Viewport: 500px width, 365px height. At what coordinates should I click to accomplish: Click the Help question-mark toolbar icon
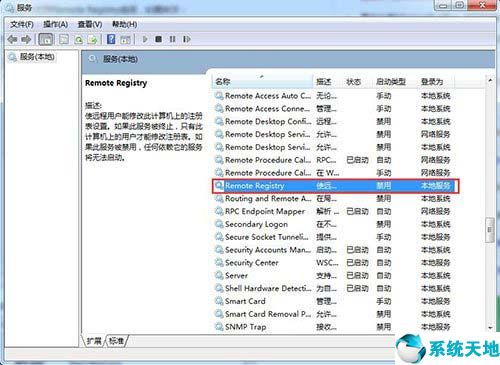pos(111,39)
